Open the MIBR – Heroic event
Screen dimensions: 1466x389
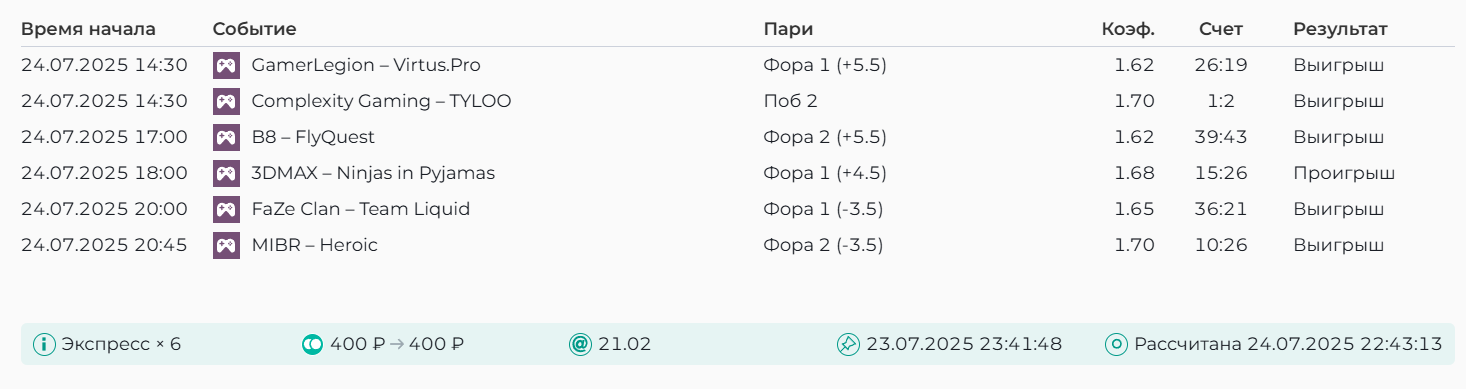315,246
